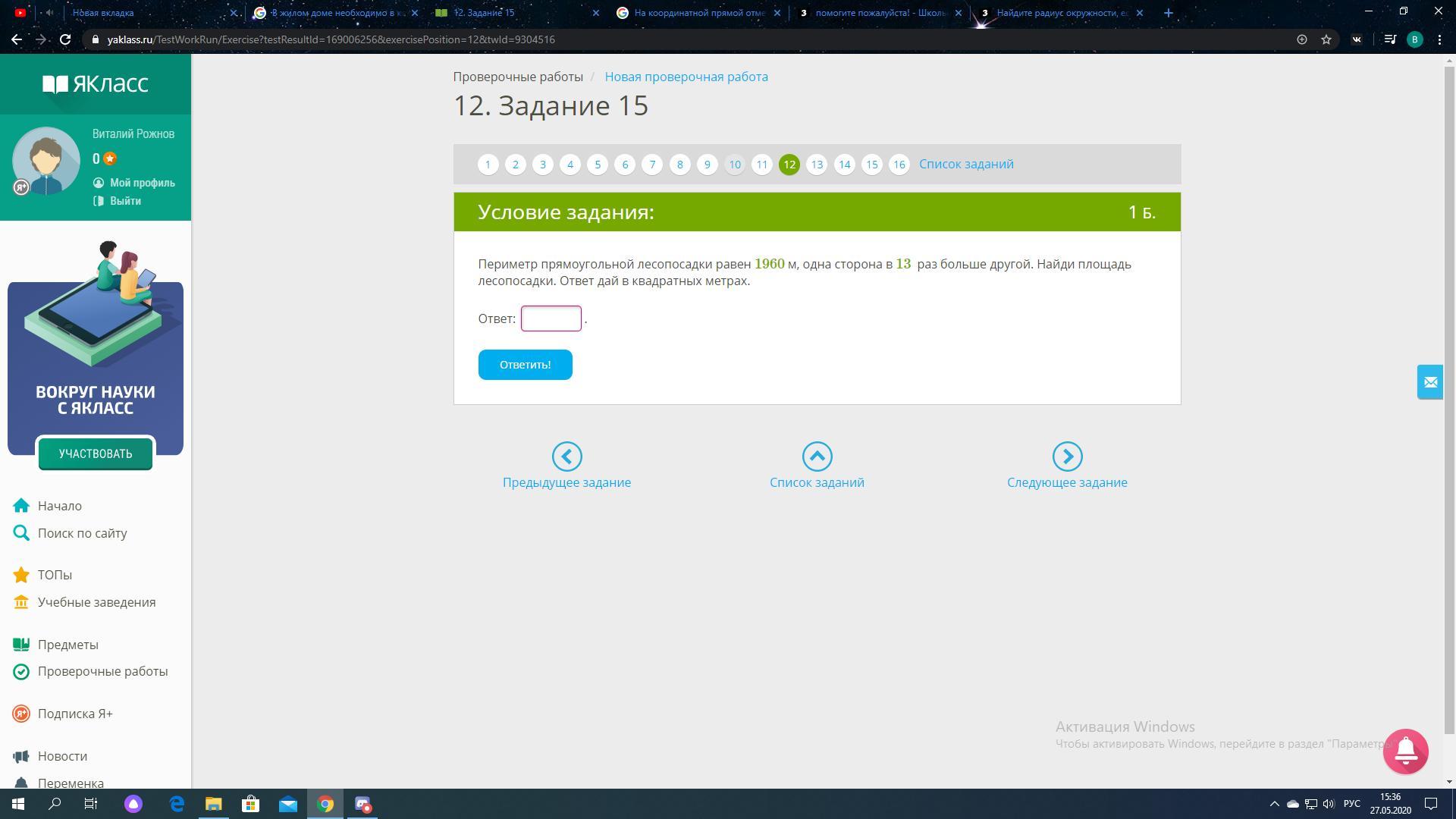Viewport: 1456px width, 819px height.
Task: Go to task number 13
Action: (x=817, y=165)
